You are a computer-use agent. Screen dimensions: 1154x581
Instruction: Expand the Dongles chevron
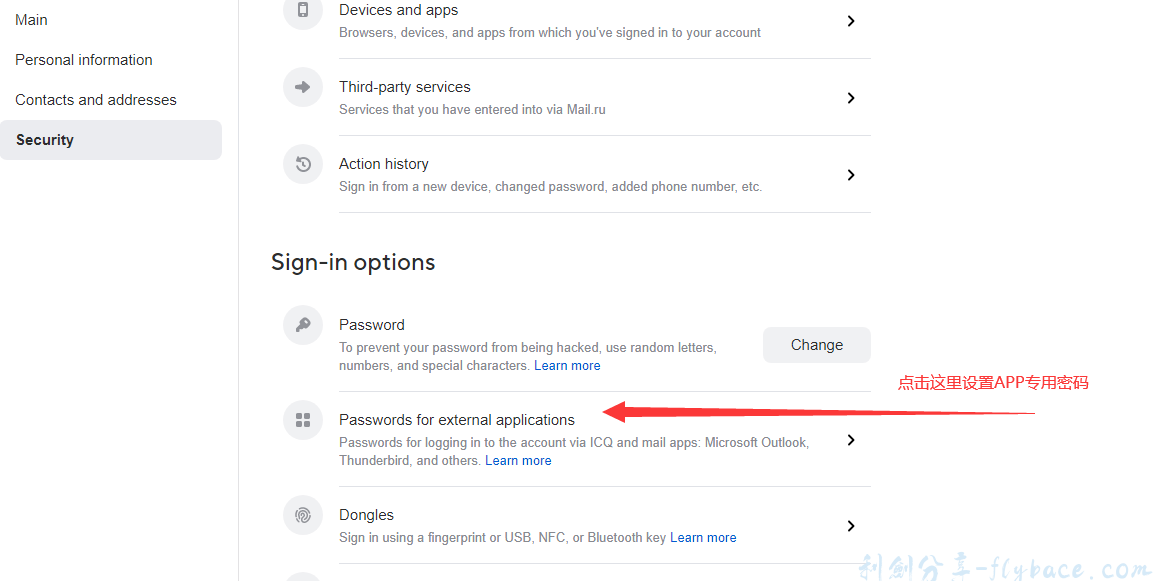coord(851,526)
